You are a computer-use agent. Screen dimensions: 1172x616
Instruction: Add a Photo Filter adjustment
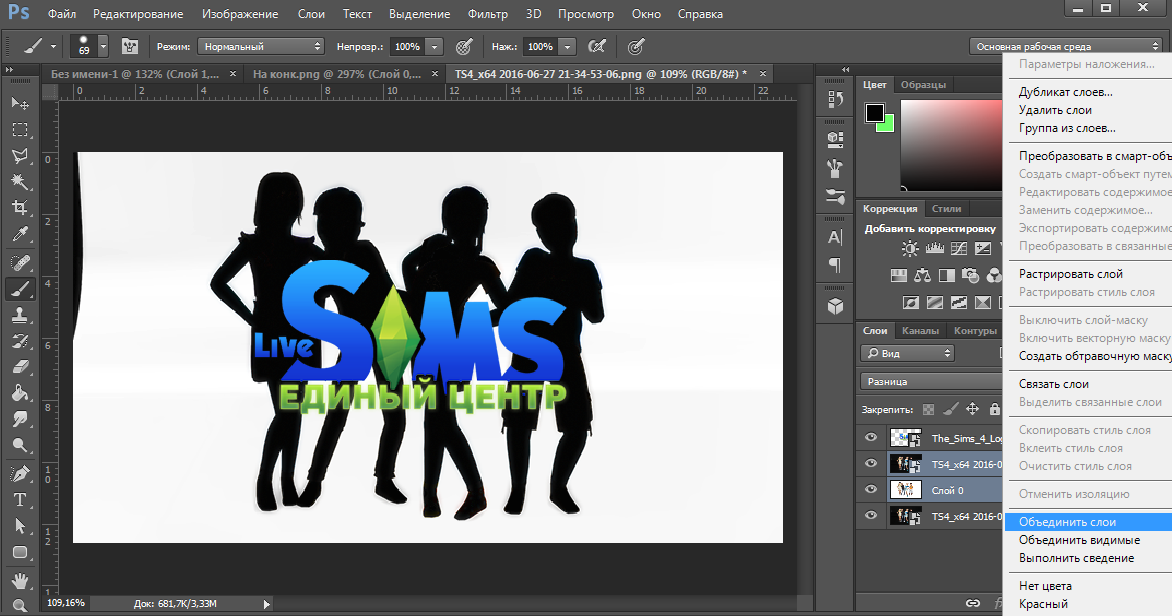tap(971, 276)
